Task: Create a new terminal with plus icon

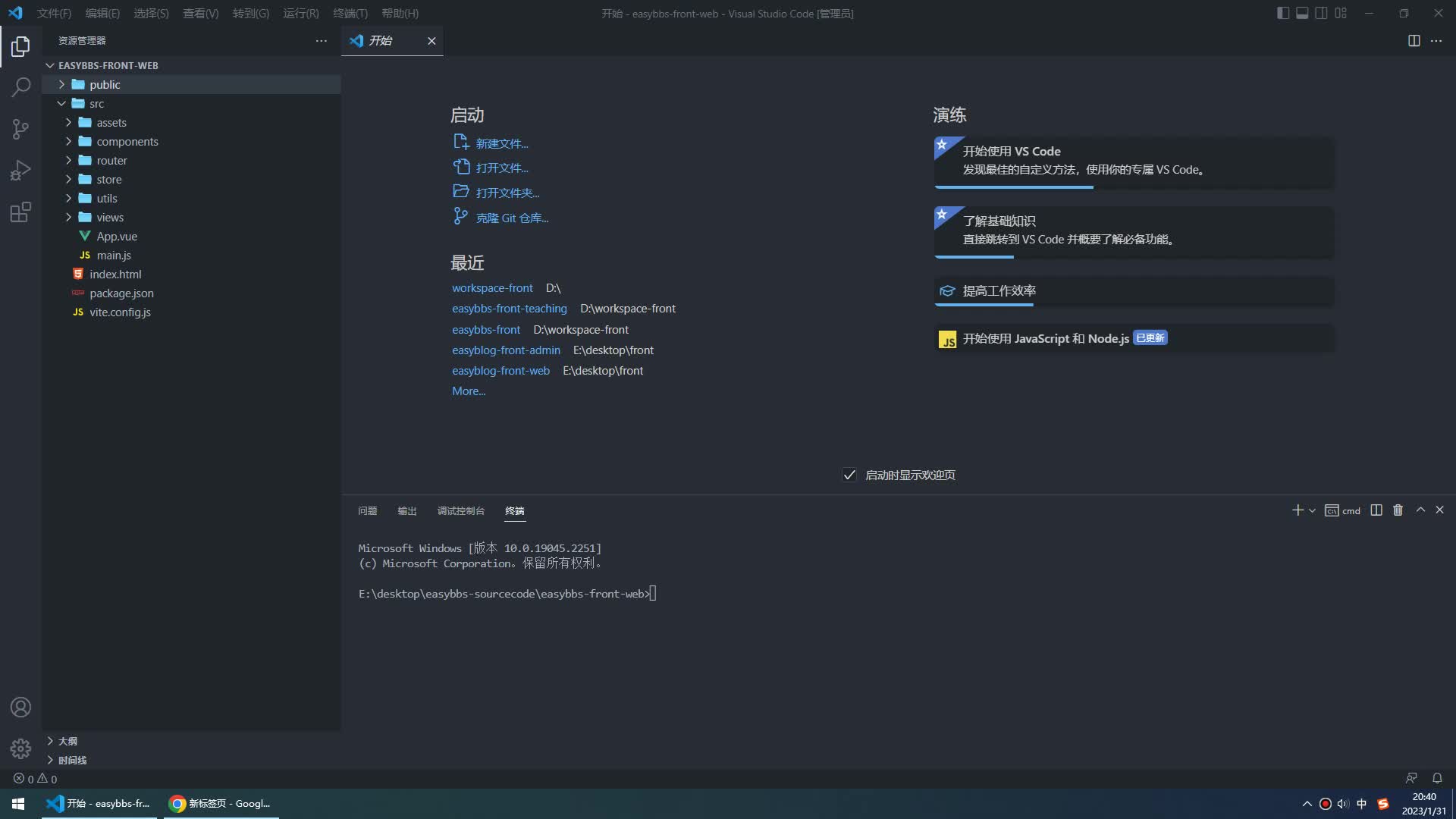Action: tap(1298, 510)
